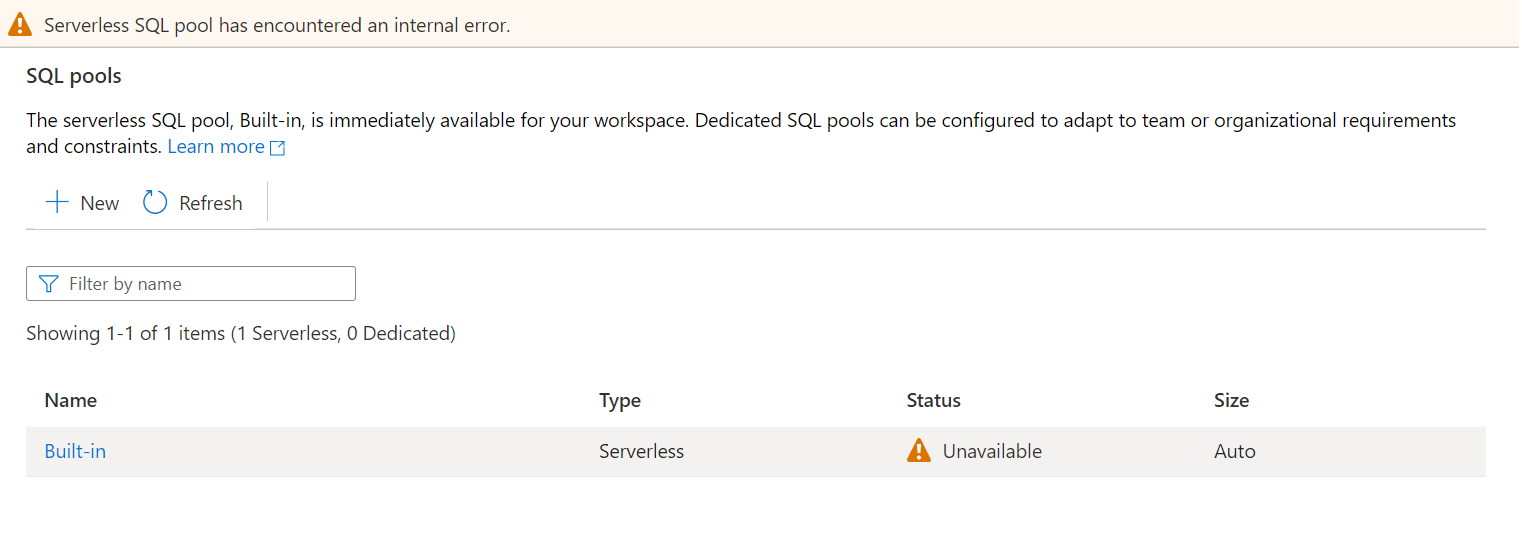Click the warning triangle in the error banner
Image resolution: width=1522 pixels, height=540 pixels.
click(20, 24)
